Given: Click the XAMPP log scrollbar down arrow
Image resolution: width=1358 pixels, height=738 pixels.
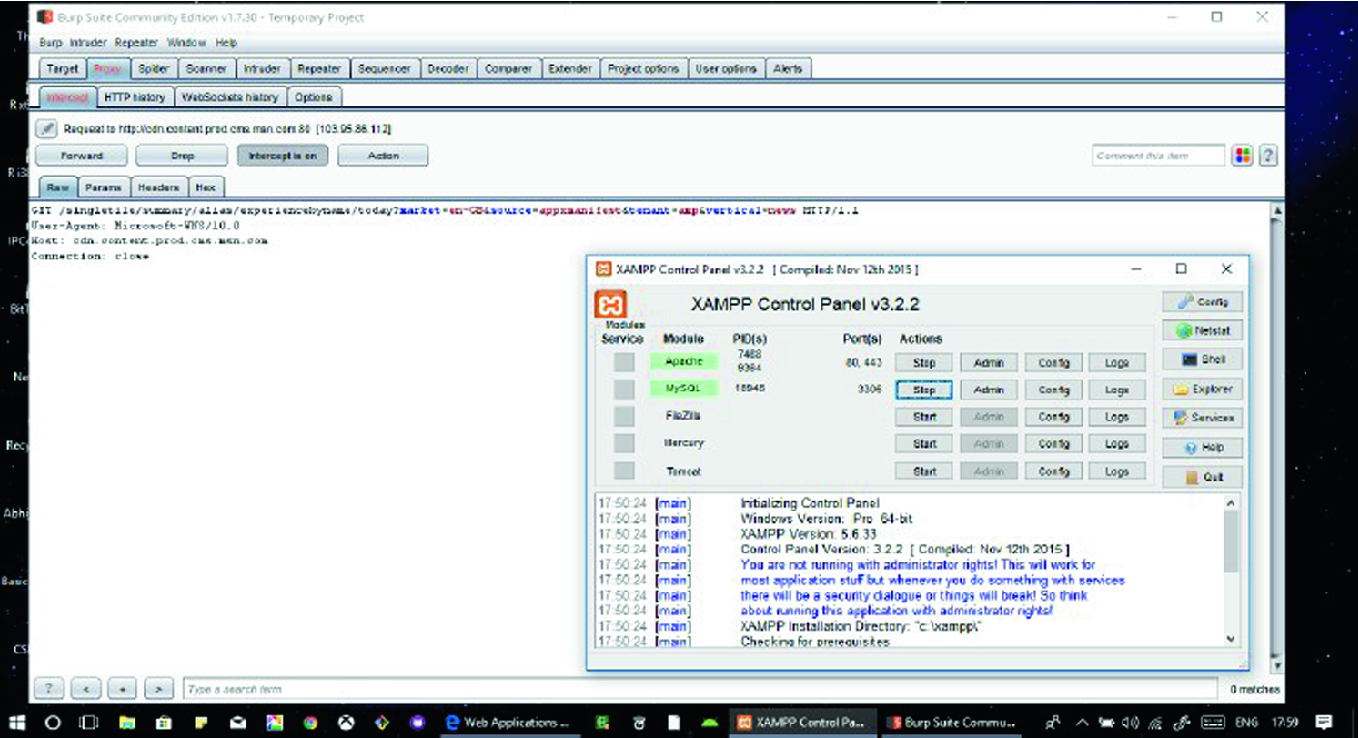Looking at the screenshot, I should point(1230,639).
